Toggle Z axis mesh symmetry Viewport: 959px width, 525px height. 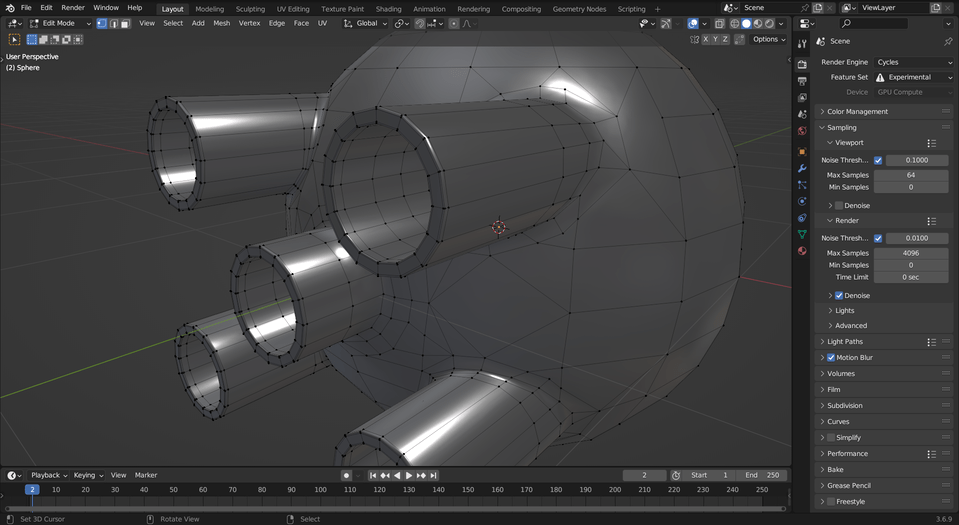coord(725,39)
